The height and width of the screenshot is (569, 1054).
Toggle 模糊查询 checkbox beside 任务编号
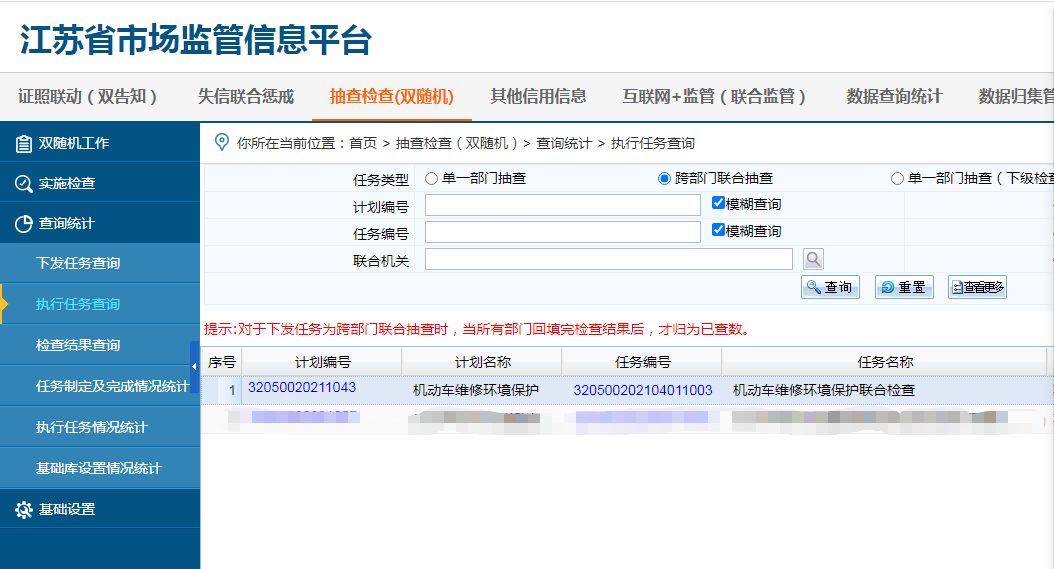pos(718,230)
